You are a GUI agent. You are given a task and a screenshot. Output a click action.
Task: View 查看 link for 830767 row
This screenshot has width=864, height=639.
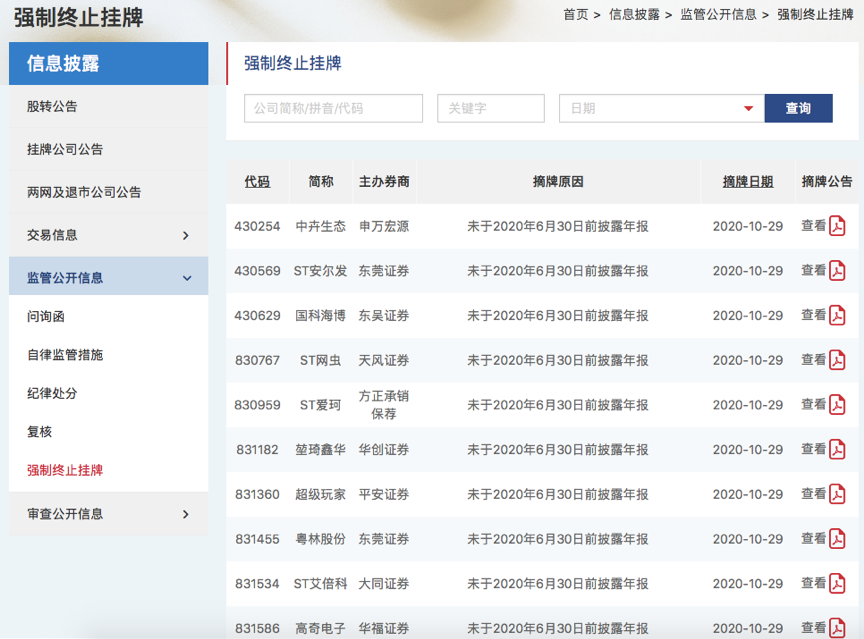click(x=813, y=360)
